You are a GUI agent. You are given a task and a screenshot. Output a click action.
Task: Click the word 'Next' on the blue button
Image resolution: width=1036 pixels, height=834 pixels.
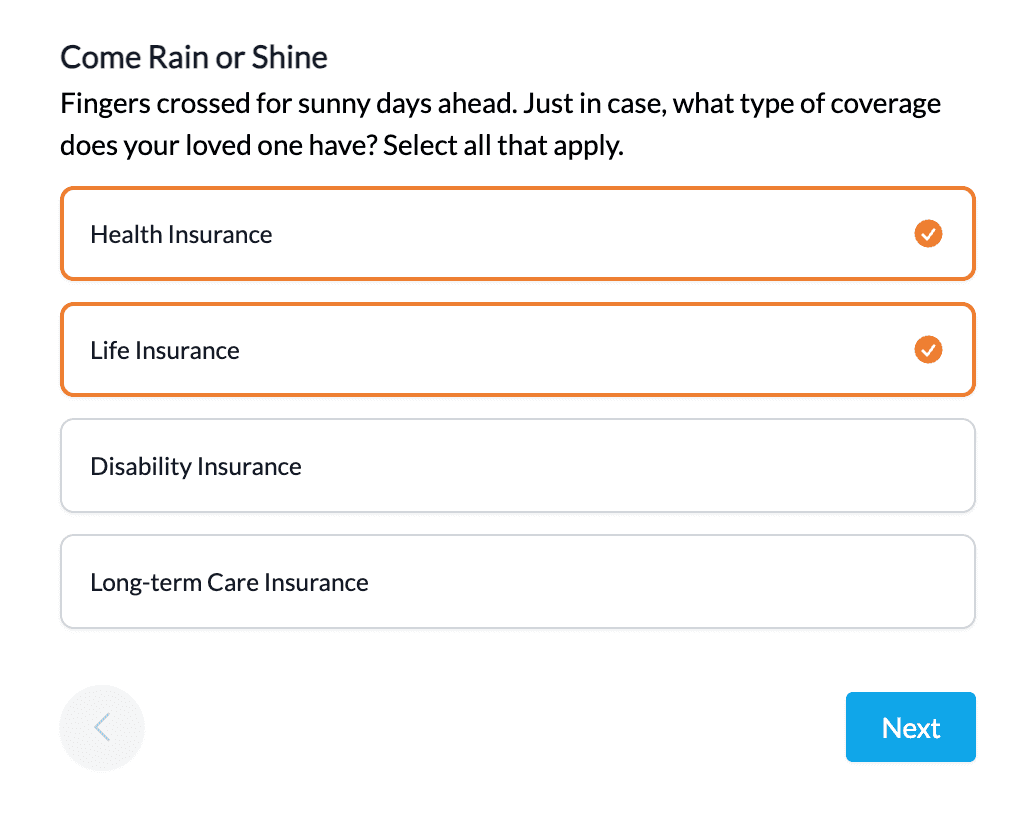point(910,728)
